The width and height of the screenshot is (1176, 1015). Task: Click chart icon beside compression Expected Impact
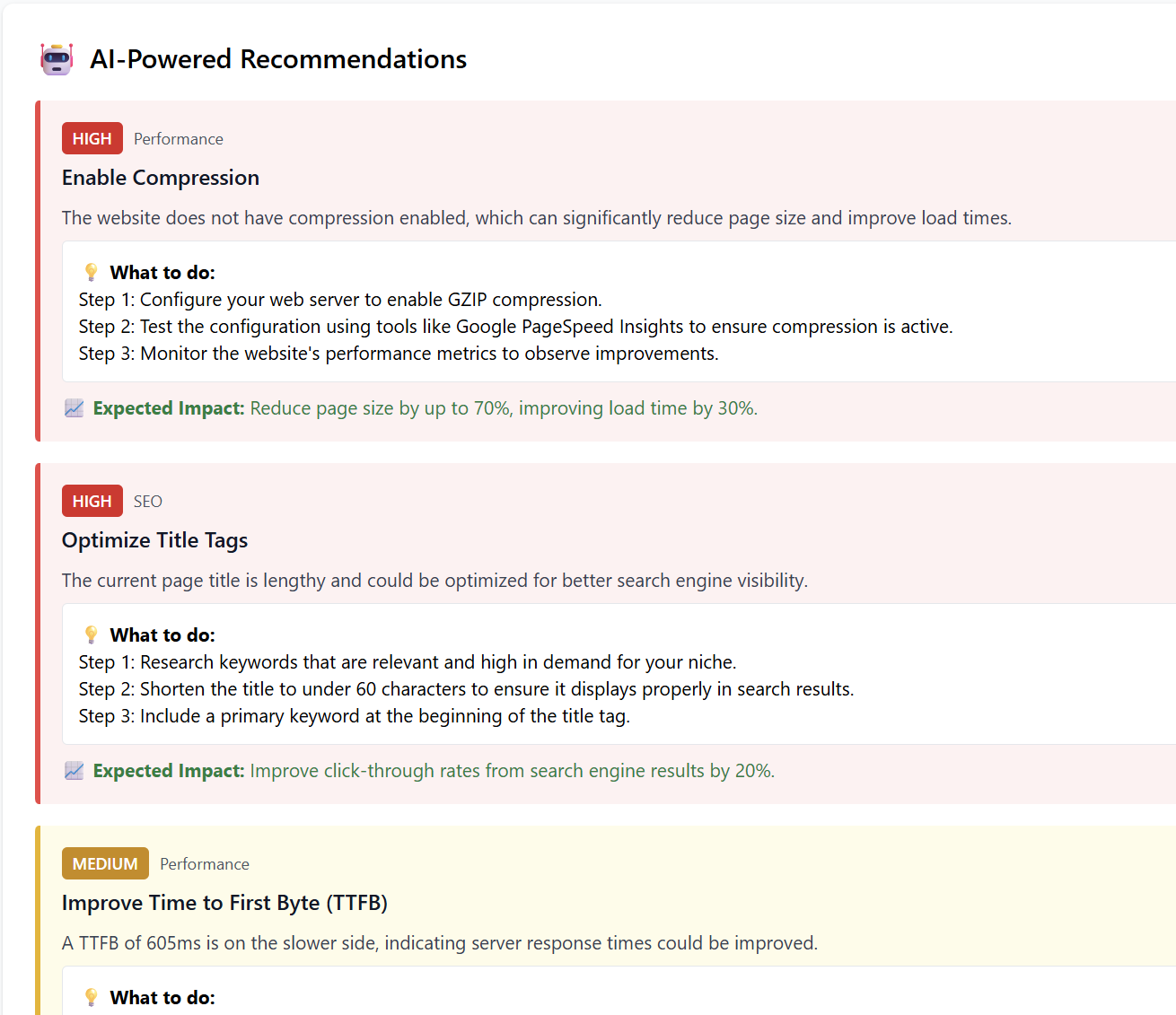tap(75, 408)
